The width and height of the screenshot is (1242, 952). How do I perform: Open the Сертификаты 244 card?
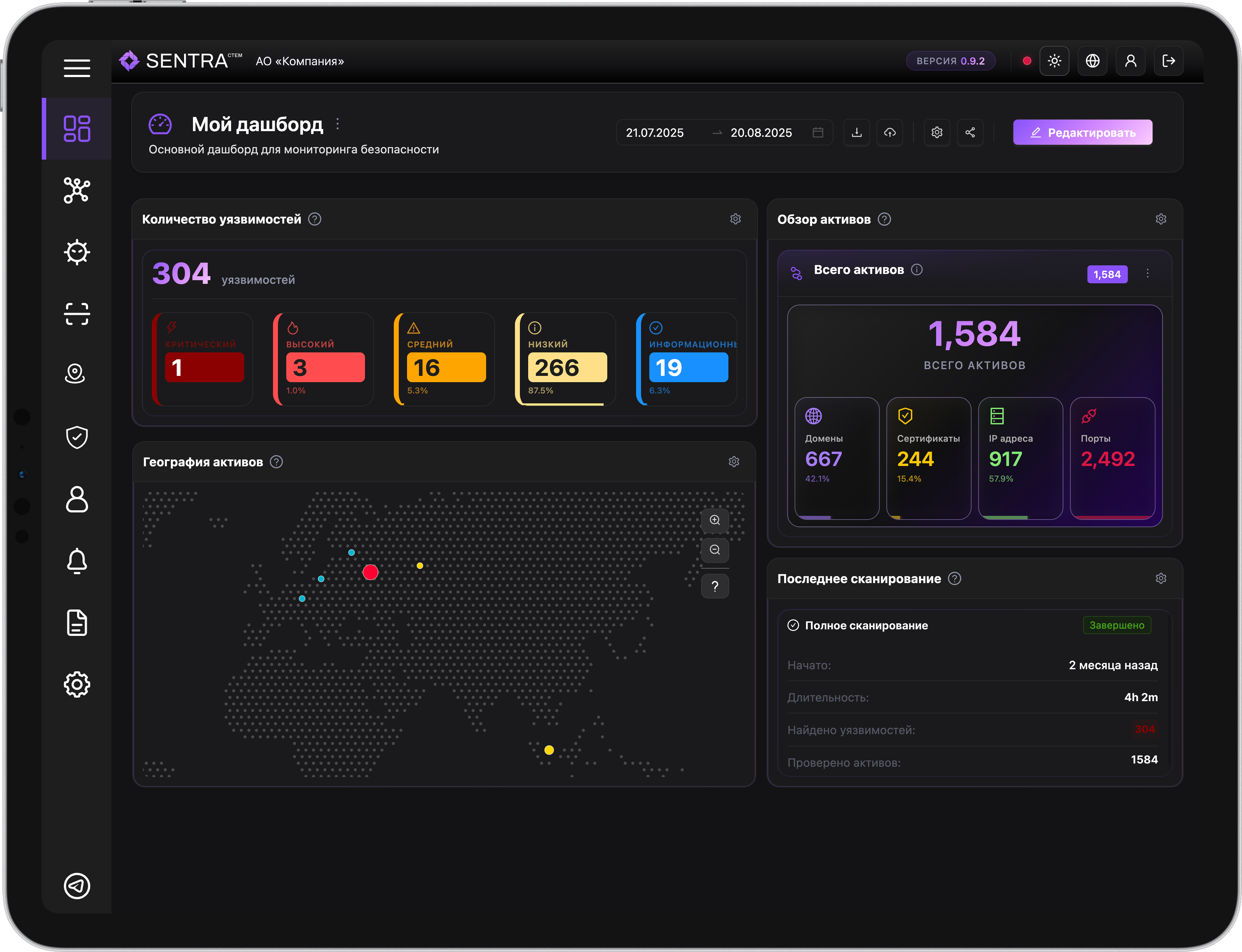click(929, 459)
